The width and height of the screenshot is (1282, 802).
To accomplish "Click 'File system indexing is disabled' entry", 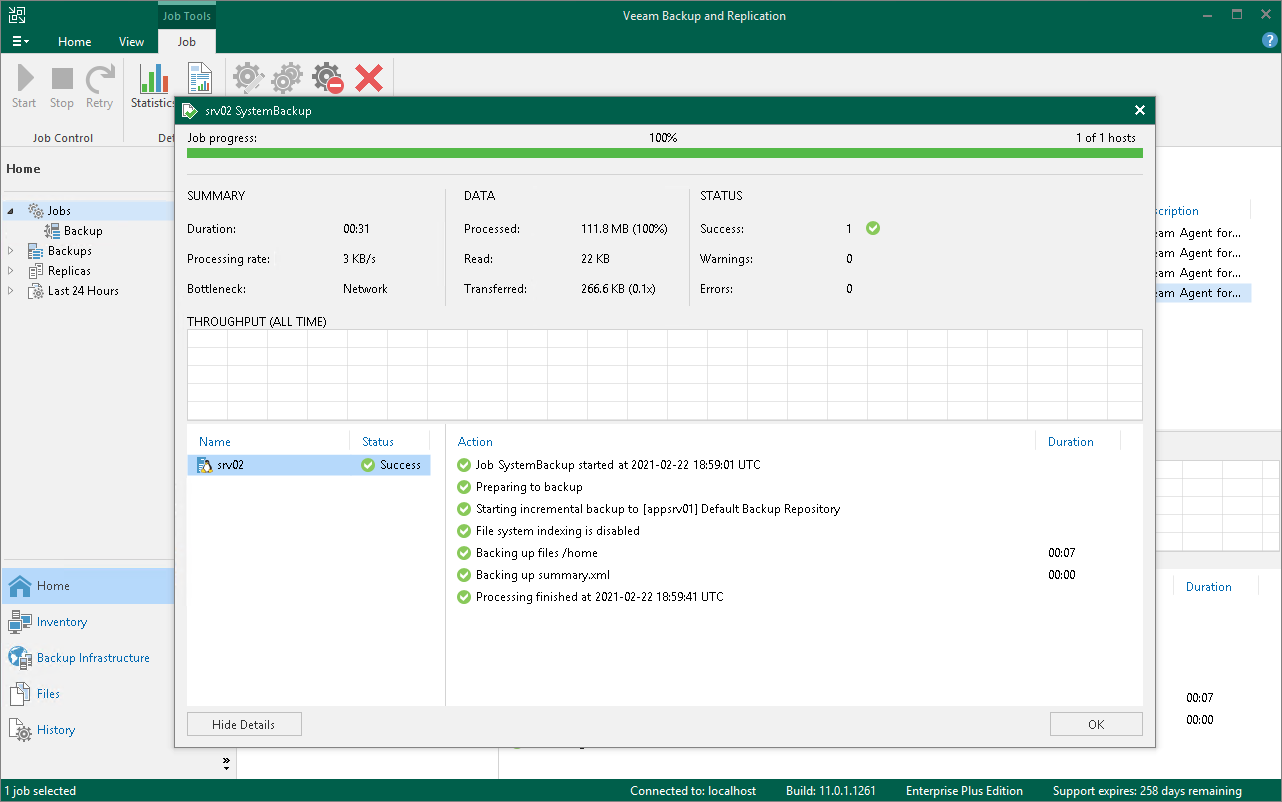I will [558, 531].
